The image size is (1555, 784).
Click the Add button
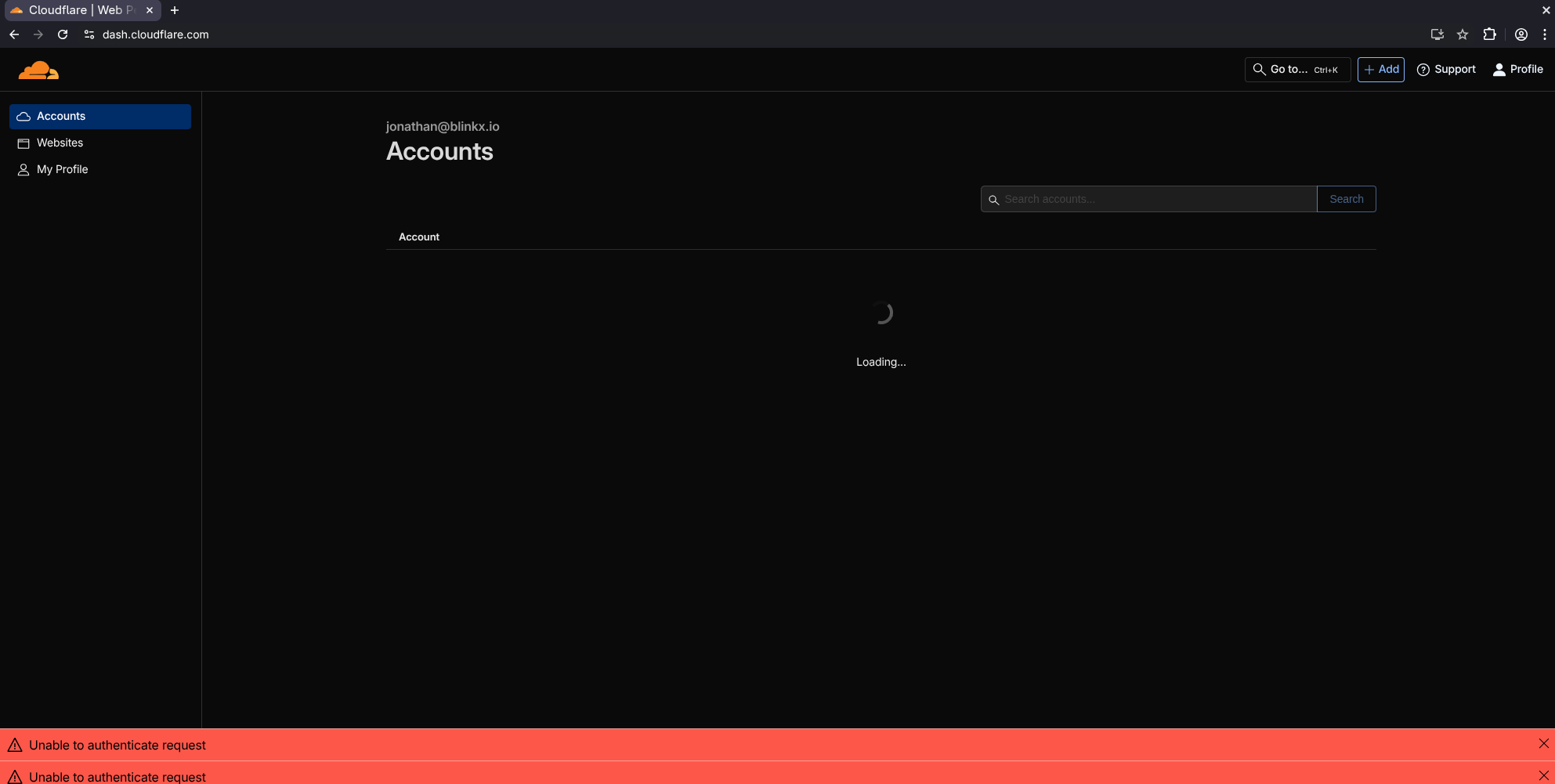point(1381,70)
